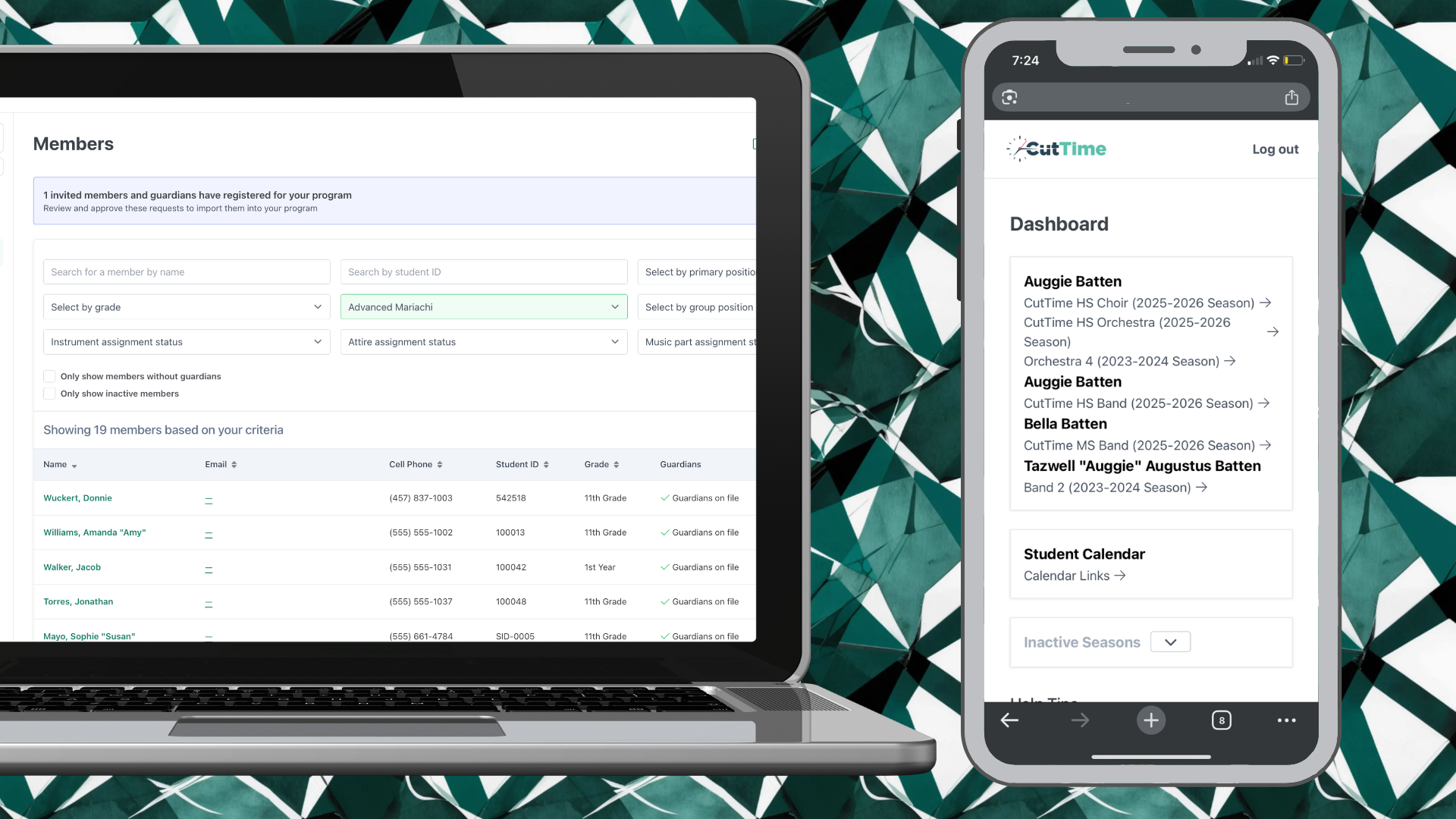Viewport: 1456px width, 819px height.
Task: Click the 'Search by student ID' field
Action: pyautogui.click(x=484, y=271)
